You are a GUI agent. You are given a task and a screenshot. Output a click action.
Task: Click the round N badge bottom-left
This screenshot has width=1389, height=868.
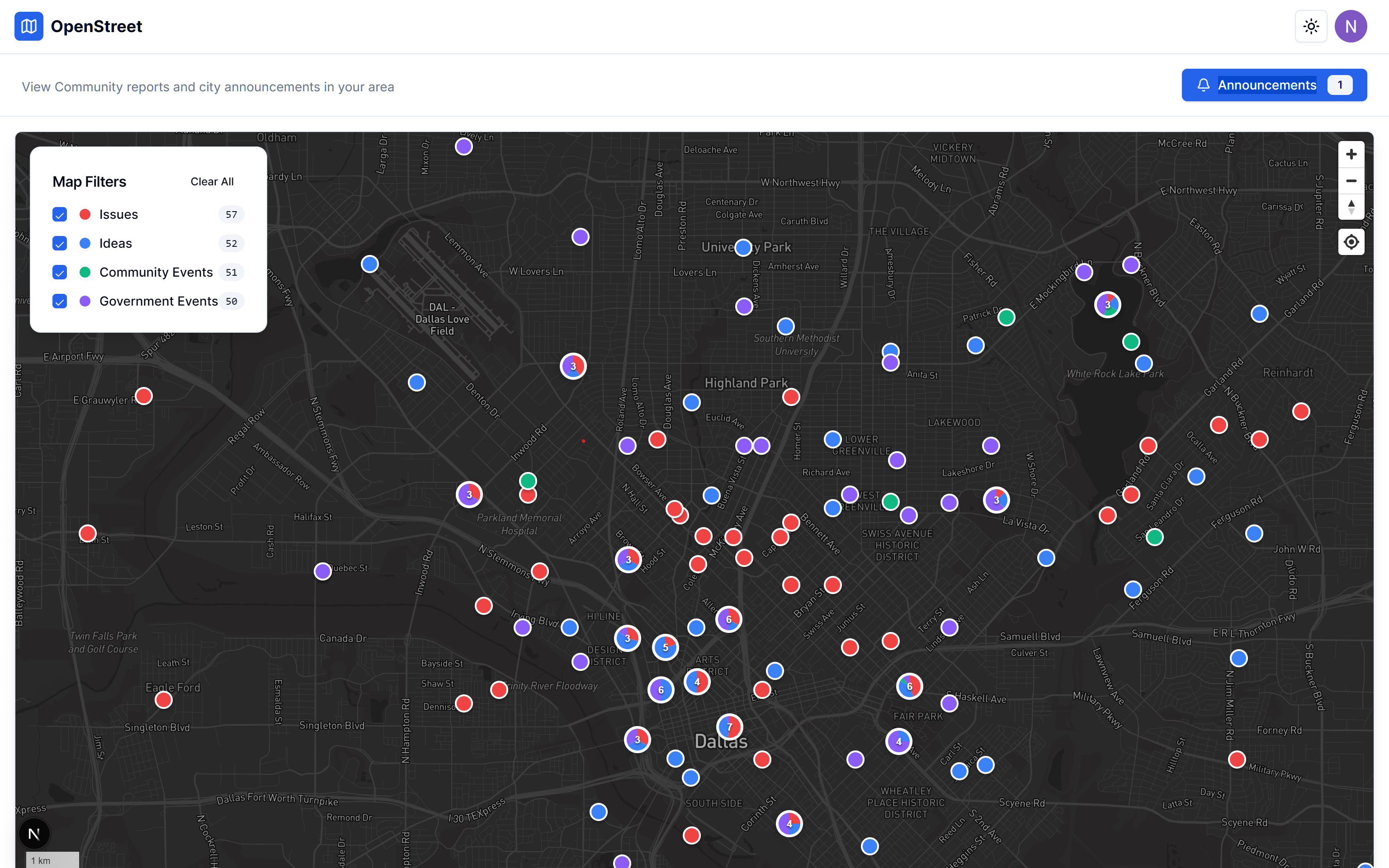pos(34,834)
